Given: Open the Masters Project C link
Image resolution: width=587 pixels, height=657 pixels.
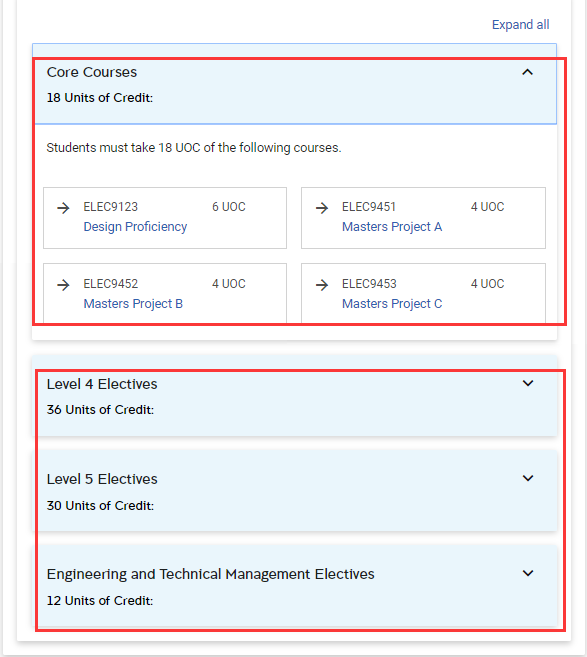Looking at the screenshot, I should [x=392, y=304].
